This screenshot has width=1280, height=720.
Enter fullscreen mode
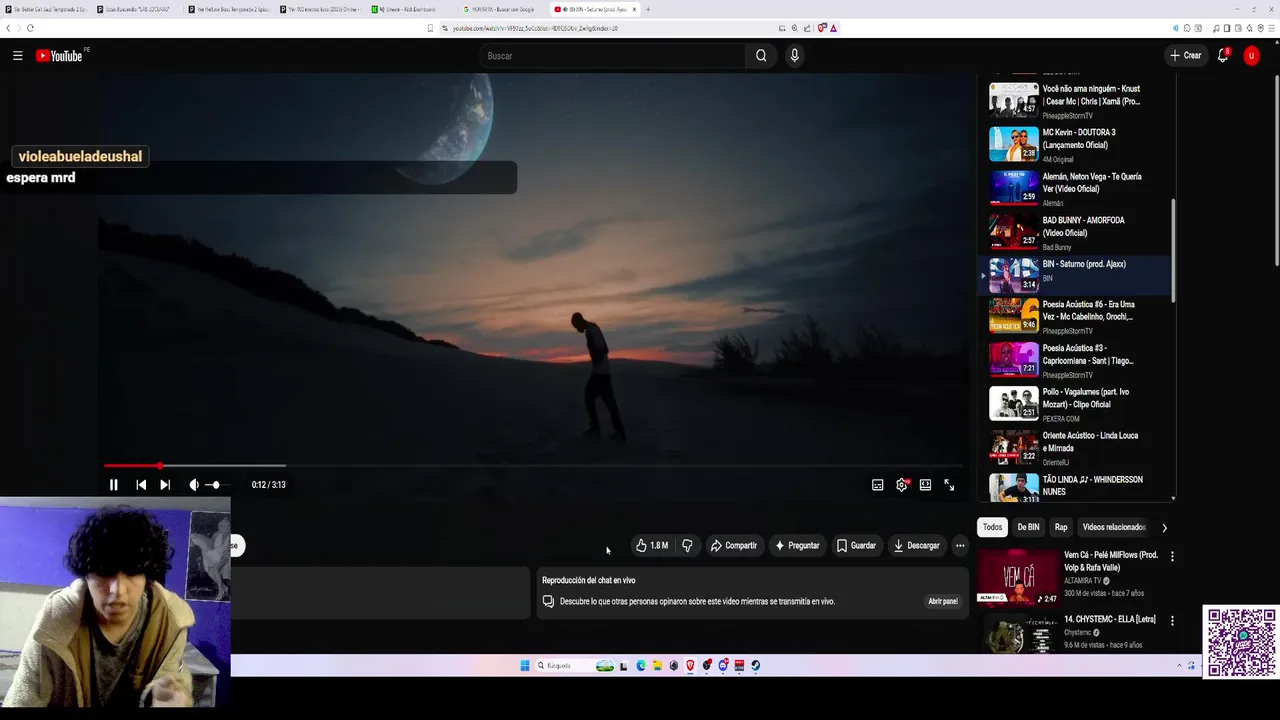[949, 485]
